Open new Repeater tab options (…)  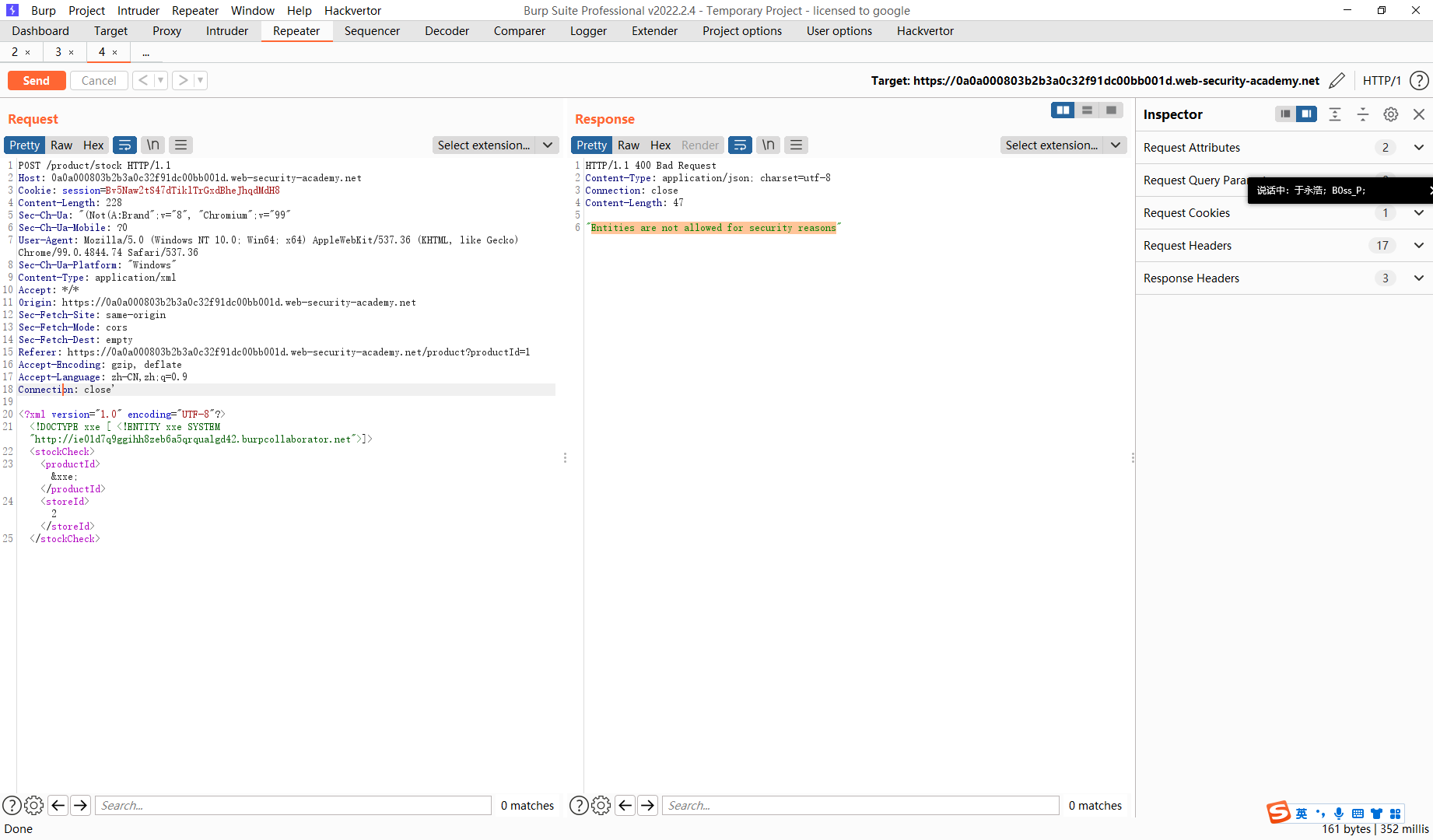145,52
